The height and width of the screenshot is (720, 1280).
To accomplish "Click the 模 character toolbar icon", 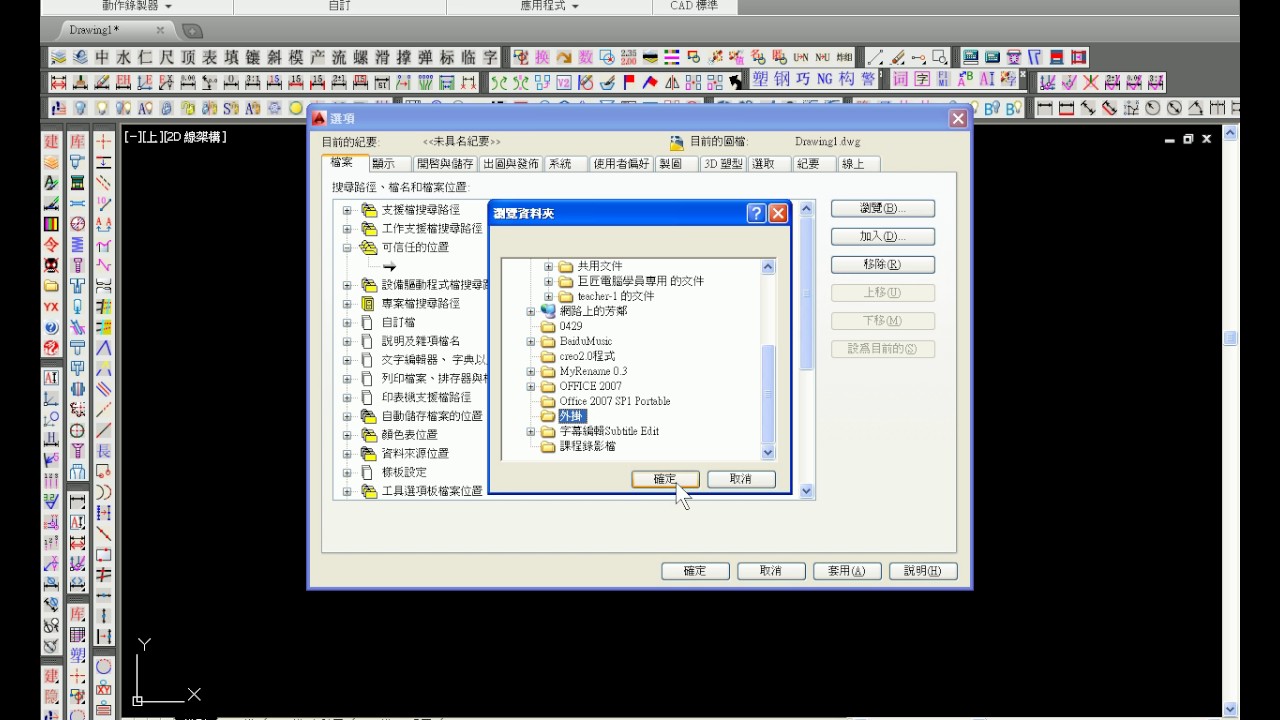I will pos(296,57).
